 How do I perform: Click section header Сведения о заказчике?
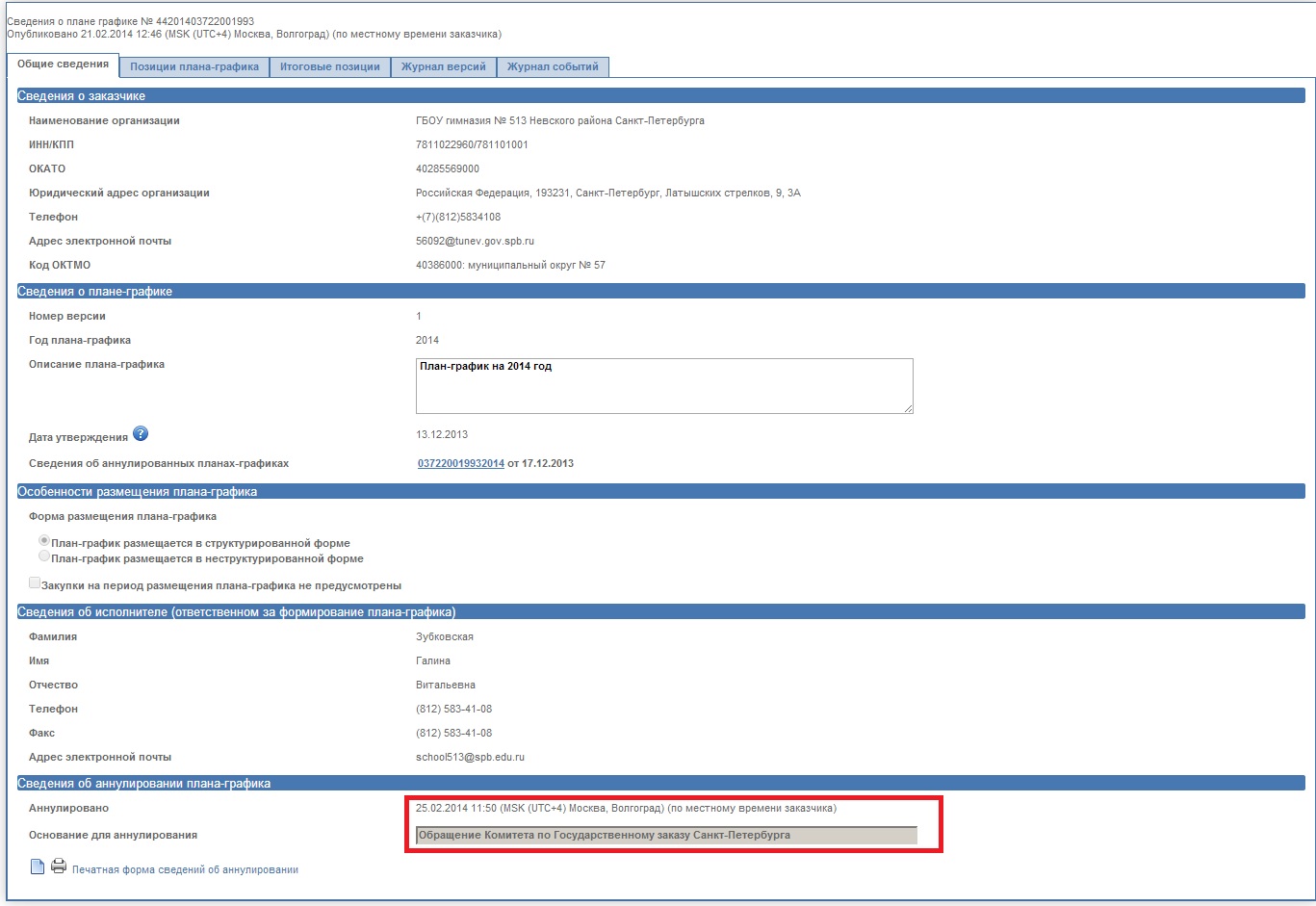coord(660,95)
